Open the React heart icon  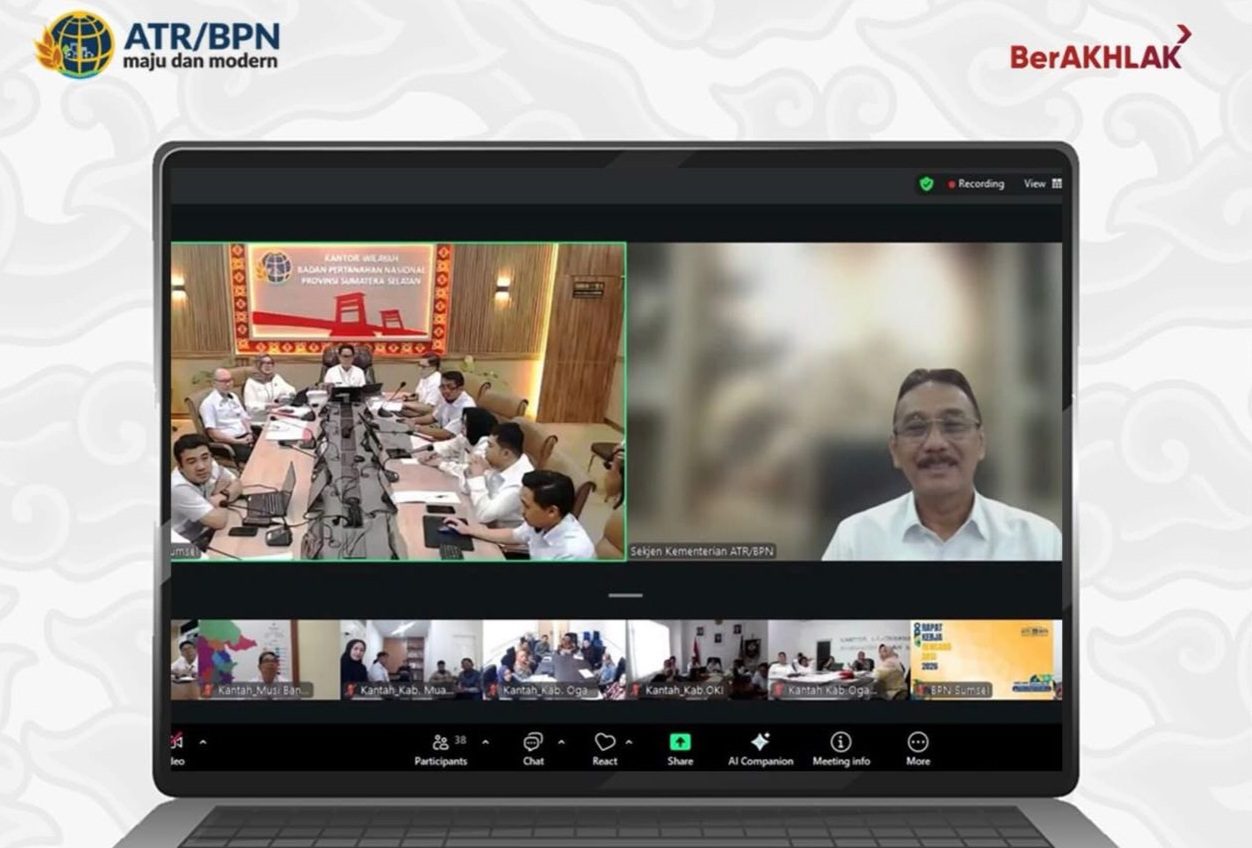605,742
